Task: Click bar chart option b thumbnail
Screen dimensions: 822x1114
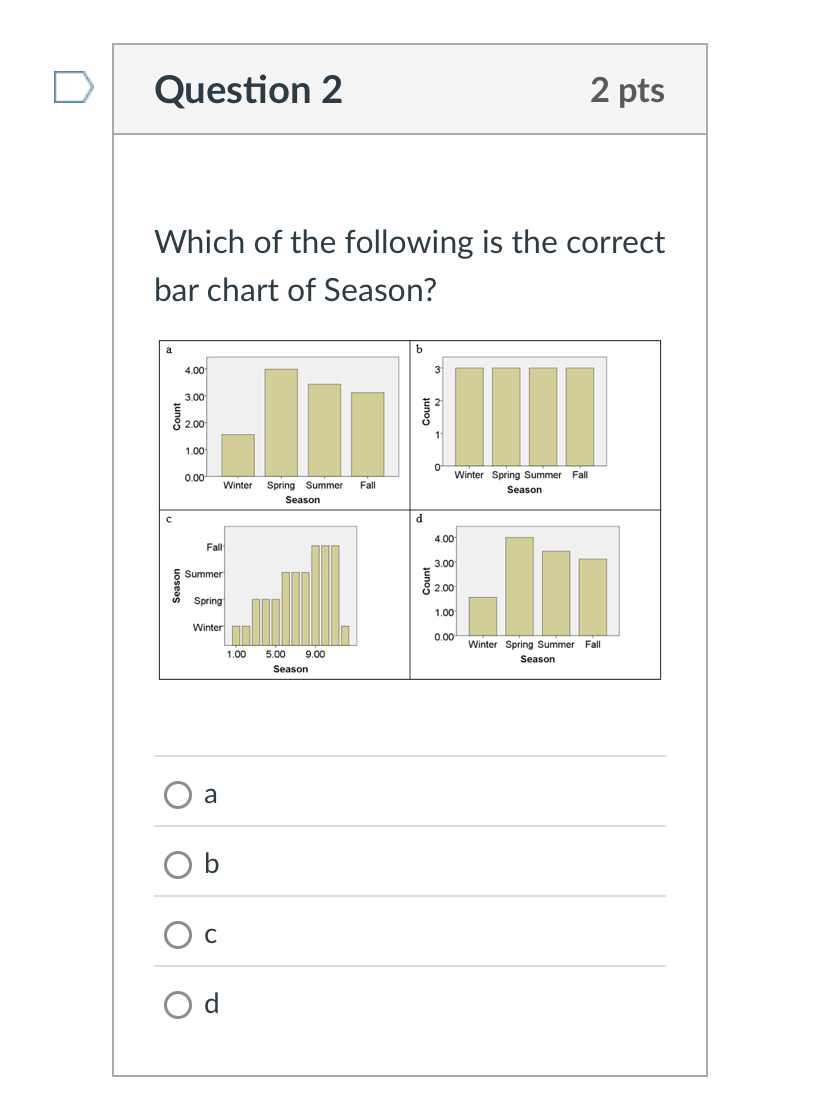Action: coord(535,424)
